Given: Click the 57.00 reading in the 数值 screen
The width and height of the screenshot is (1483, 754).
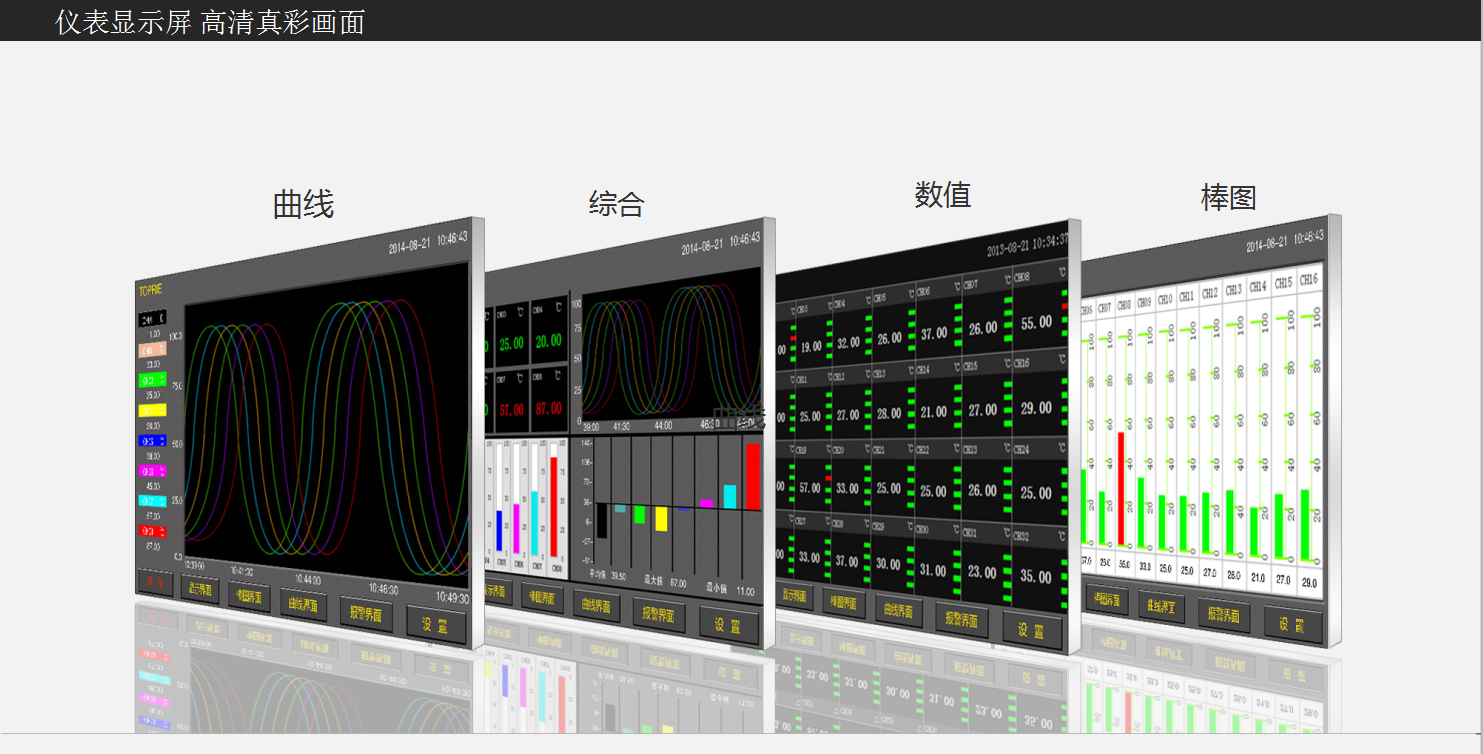Looking at the screenshot, I should pyautogui.click(x=811, y=488).
